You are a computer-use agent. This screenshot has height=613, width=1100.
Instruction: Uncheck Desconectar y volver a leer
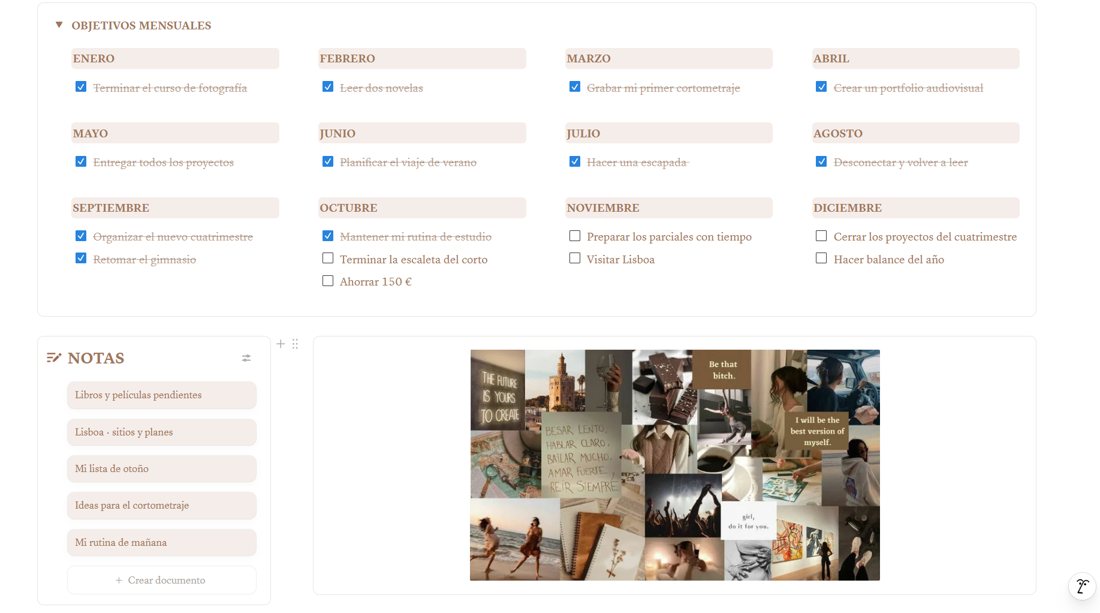(x=821, y=161)
